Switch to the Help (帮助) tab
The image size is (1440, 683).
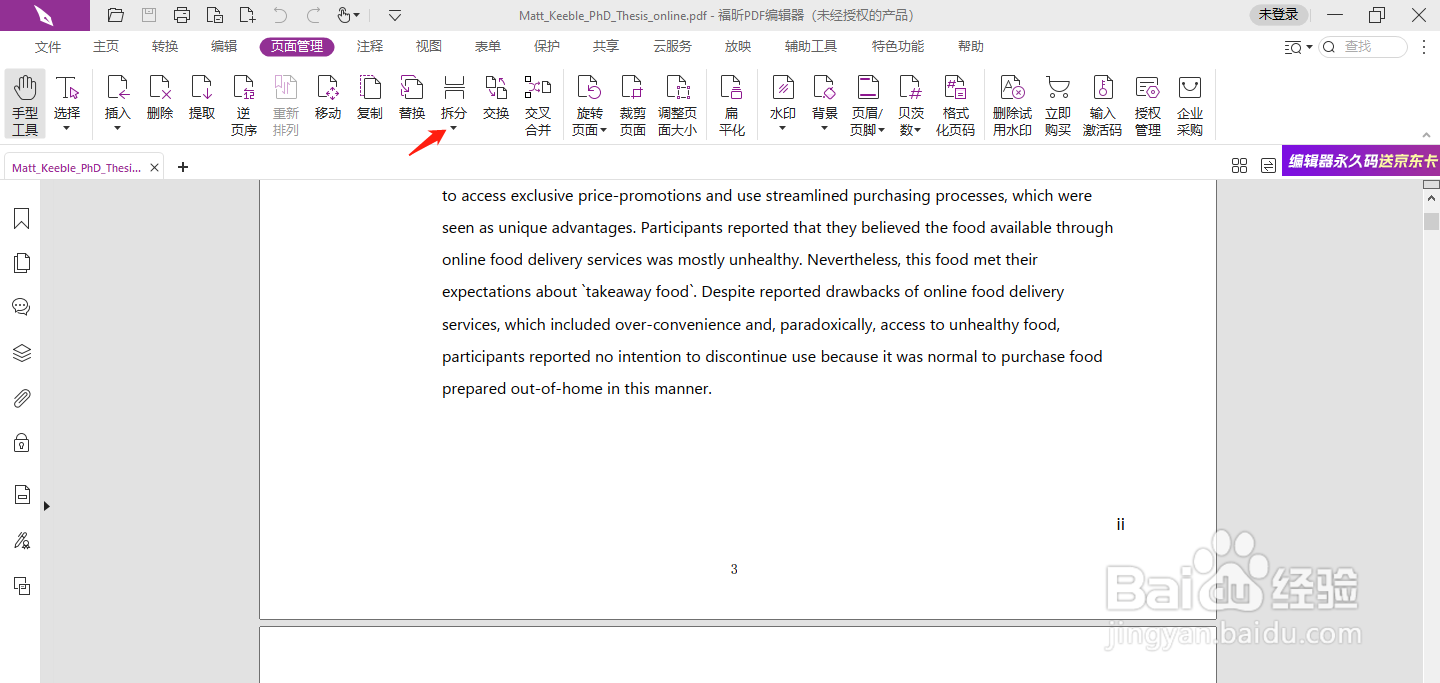(971, 47)
